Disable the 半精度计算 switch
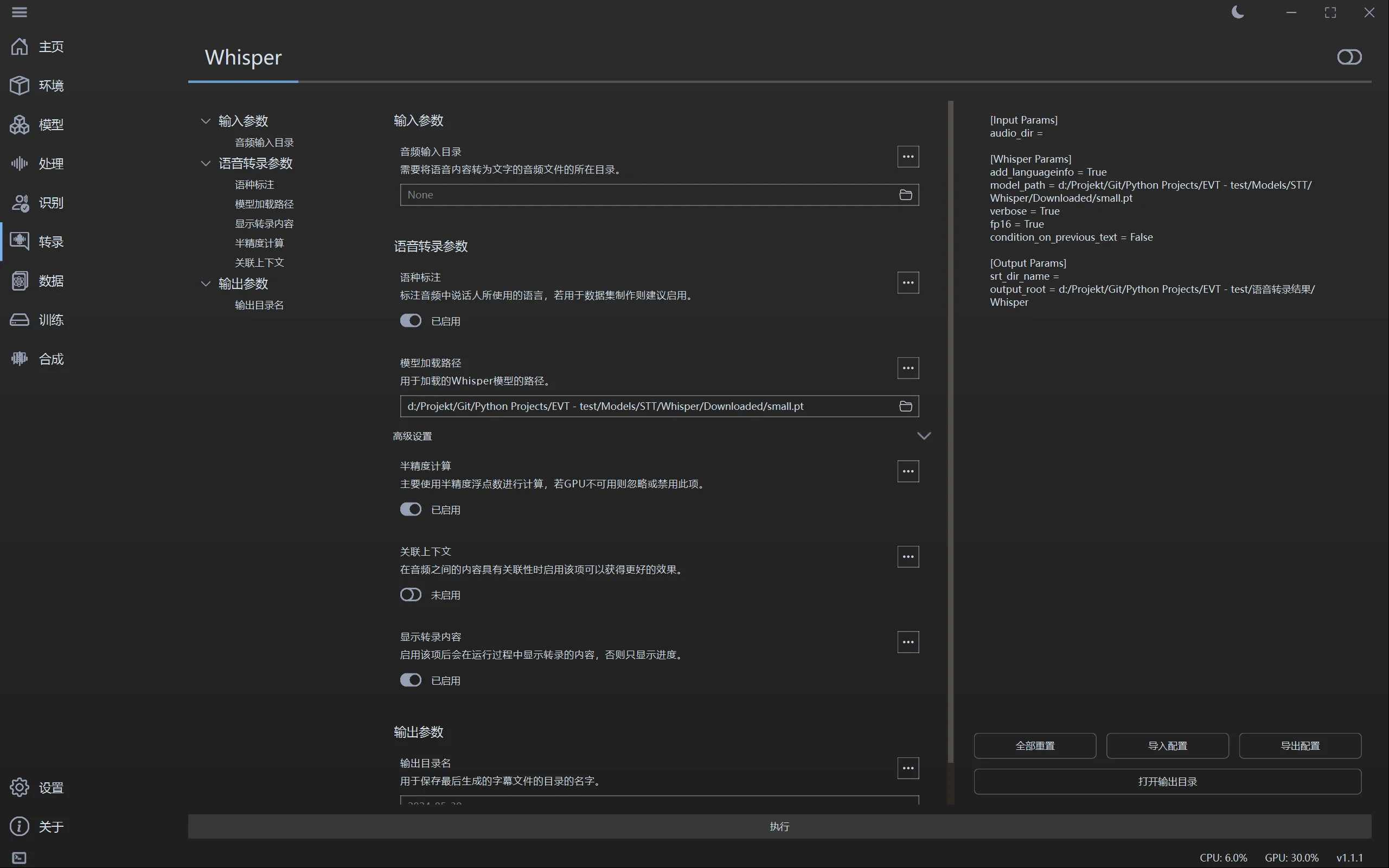Screen dimensions: 1389x868 pyautogui.click(x=411, y=509)
